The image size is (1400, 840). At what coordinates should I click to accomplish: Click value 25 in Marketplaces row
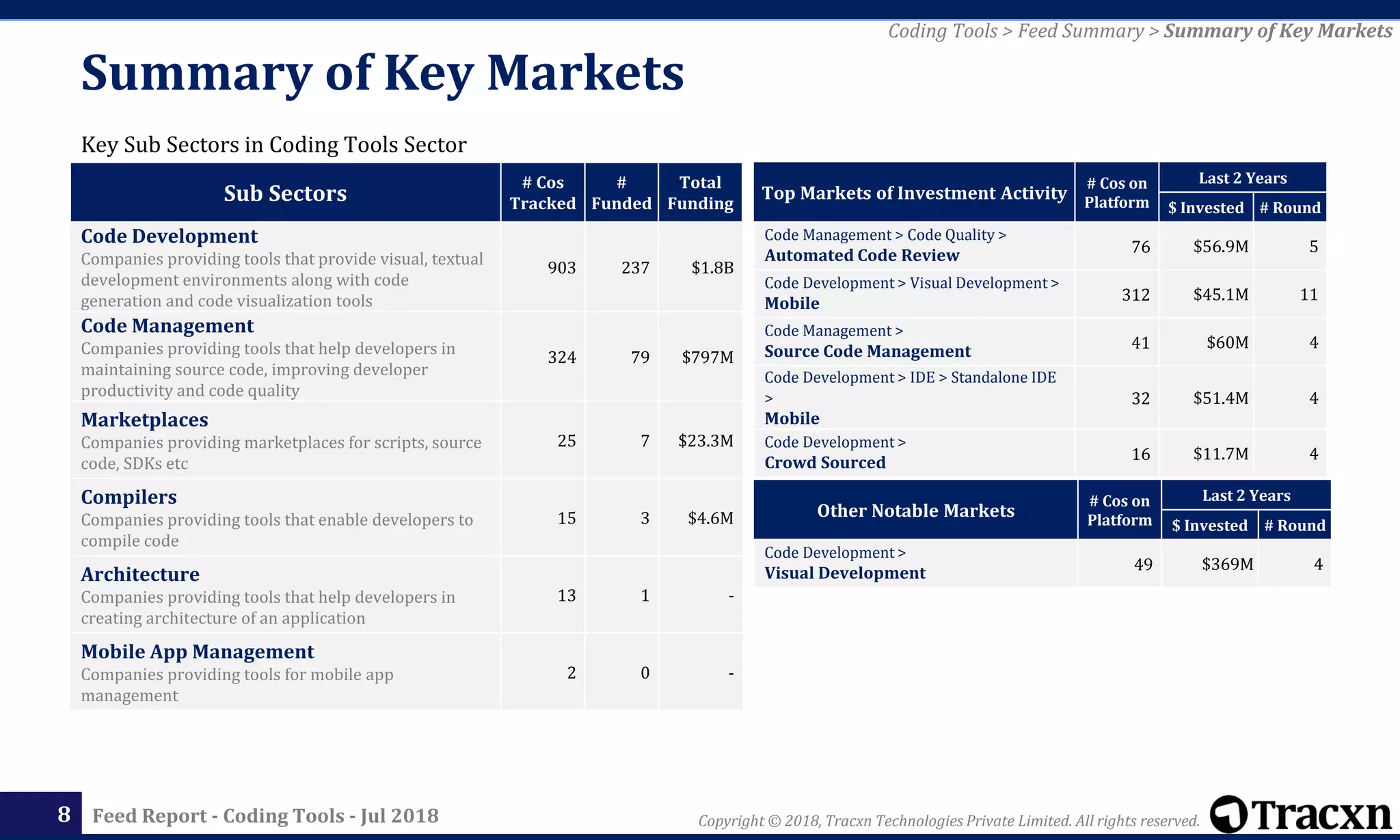567,441
